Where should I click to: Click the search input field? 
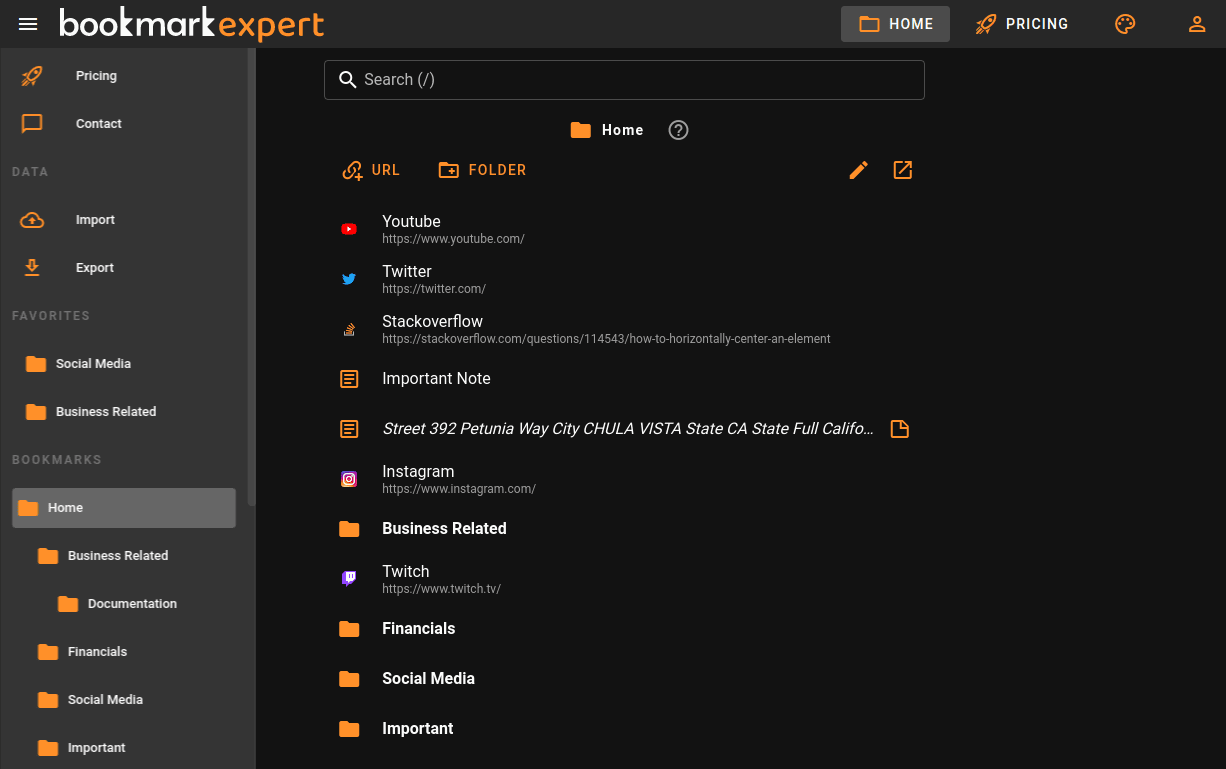coord(624,80)
